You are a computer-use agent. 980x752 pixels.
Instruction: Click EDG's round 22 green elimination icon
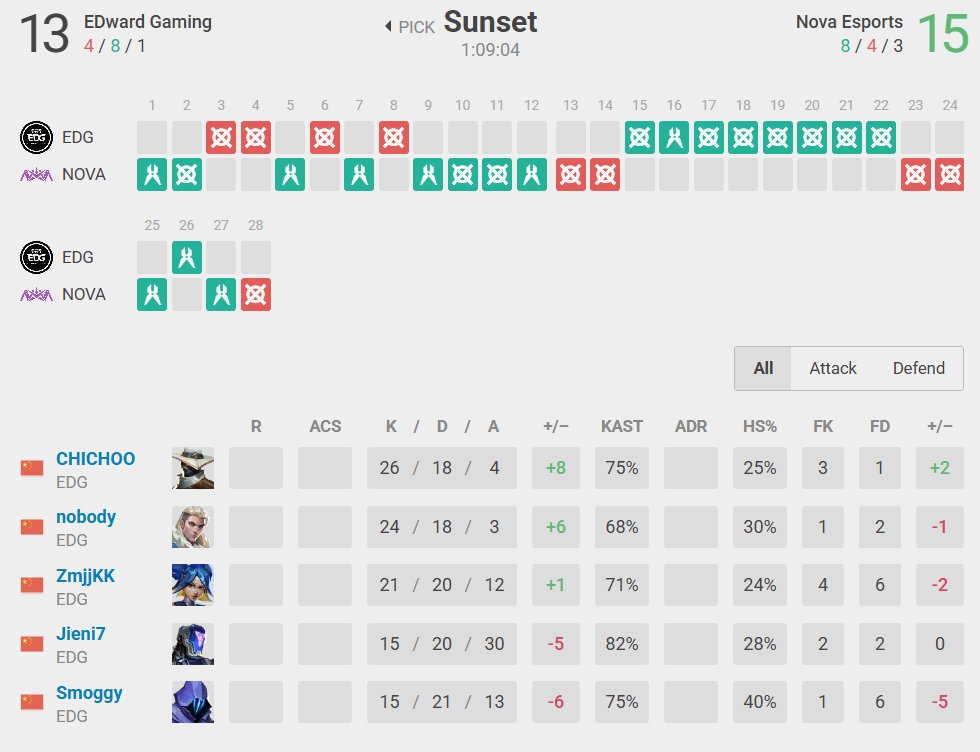(881, 138)
